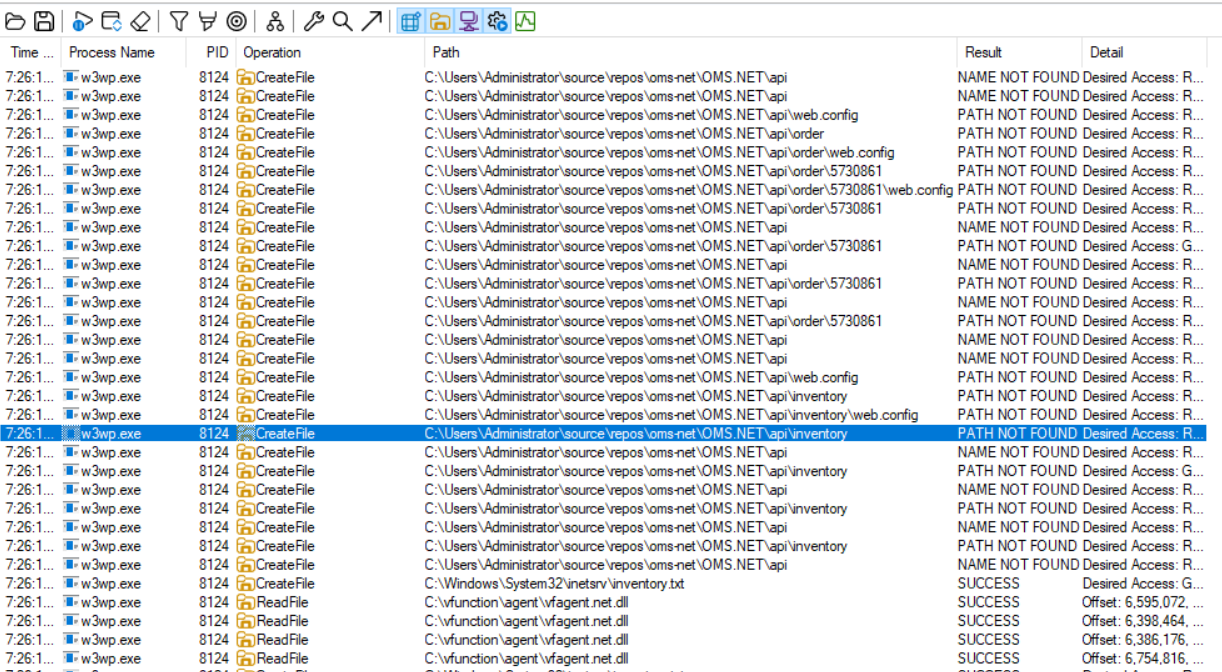The width and height of the screenshot is (1222, 672).
Task: Toggle Show File System Activity filter
Action: coord(439,21)
